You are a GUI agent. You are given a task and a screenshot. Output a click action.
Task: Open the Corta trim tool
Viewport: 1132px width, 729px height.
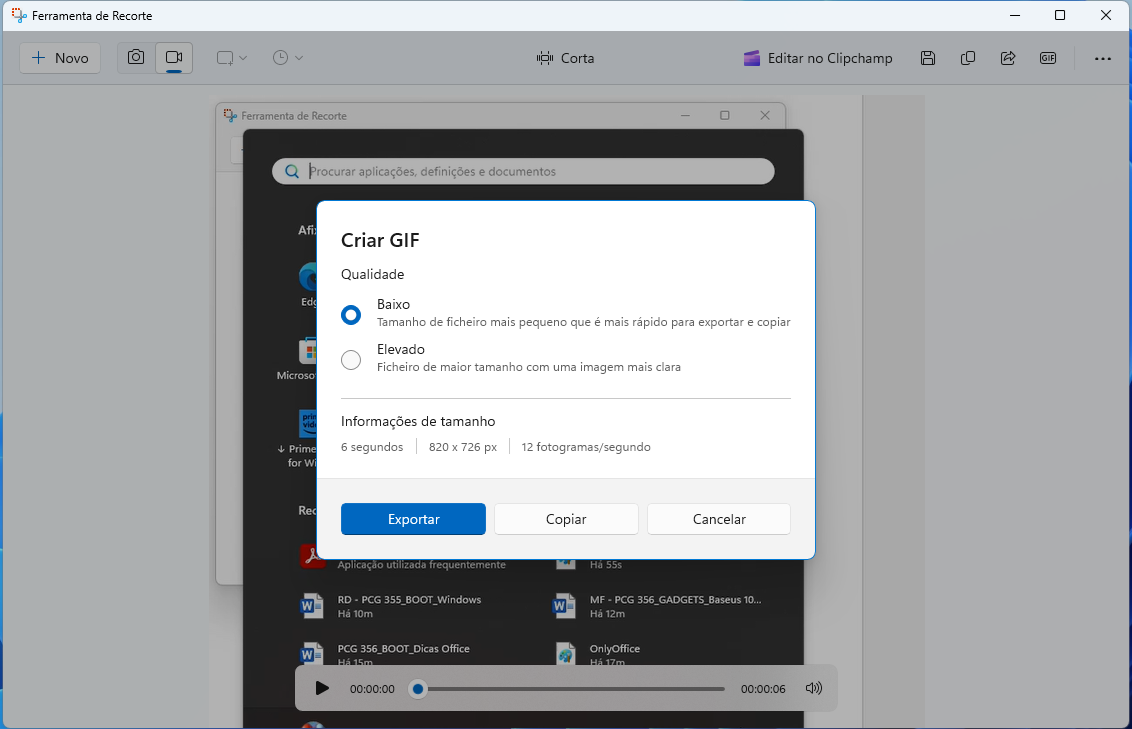(565, 57)
